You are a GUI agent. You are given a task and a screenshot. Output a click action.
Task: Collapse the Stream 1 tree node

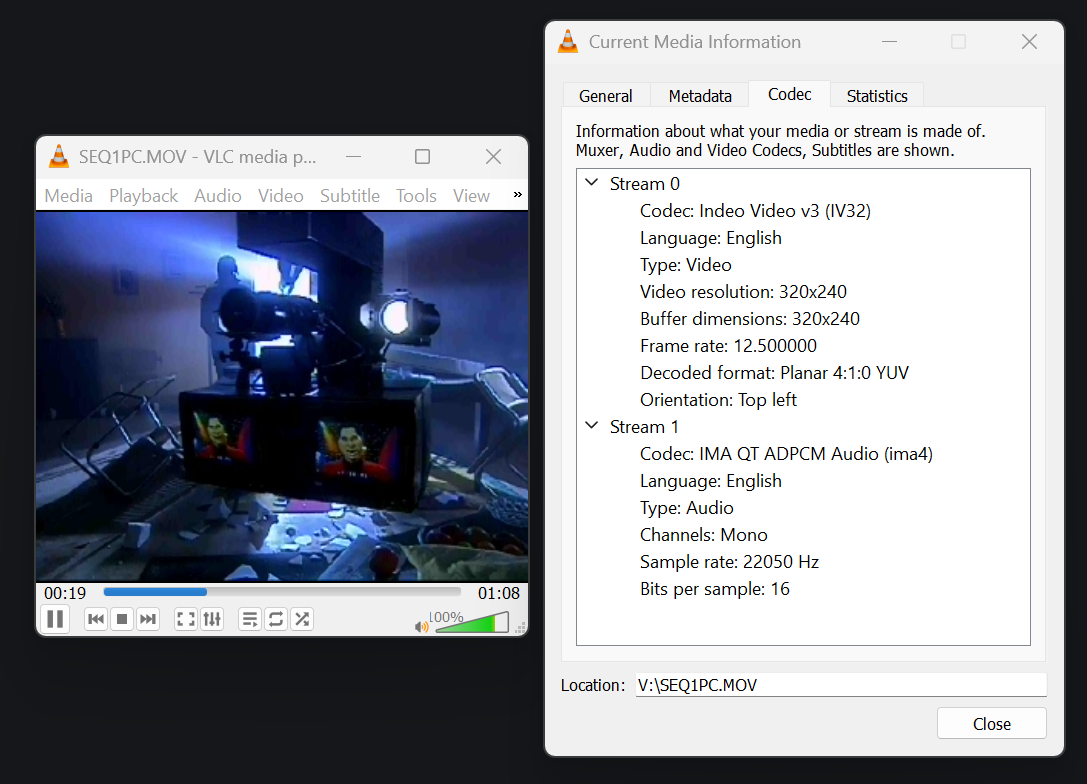pos(592,427)
